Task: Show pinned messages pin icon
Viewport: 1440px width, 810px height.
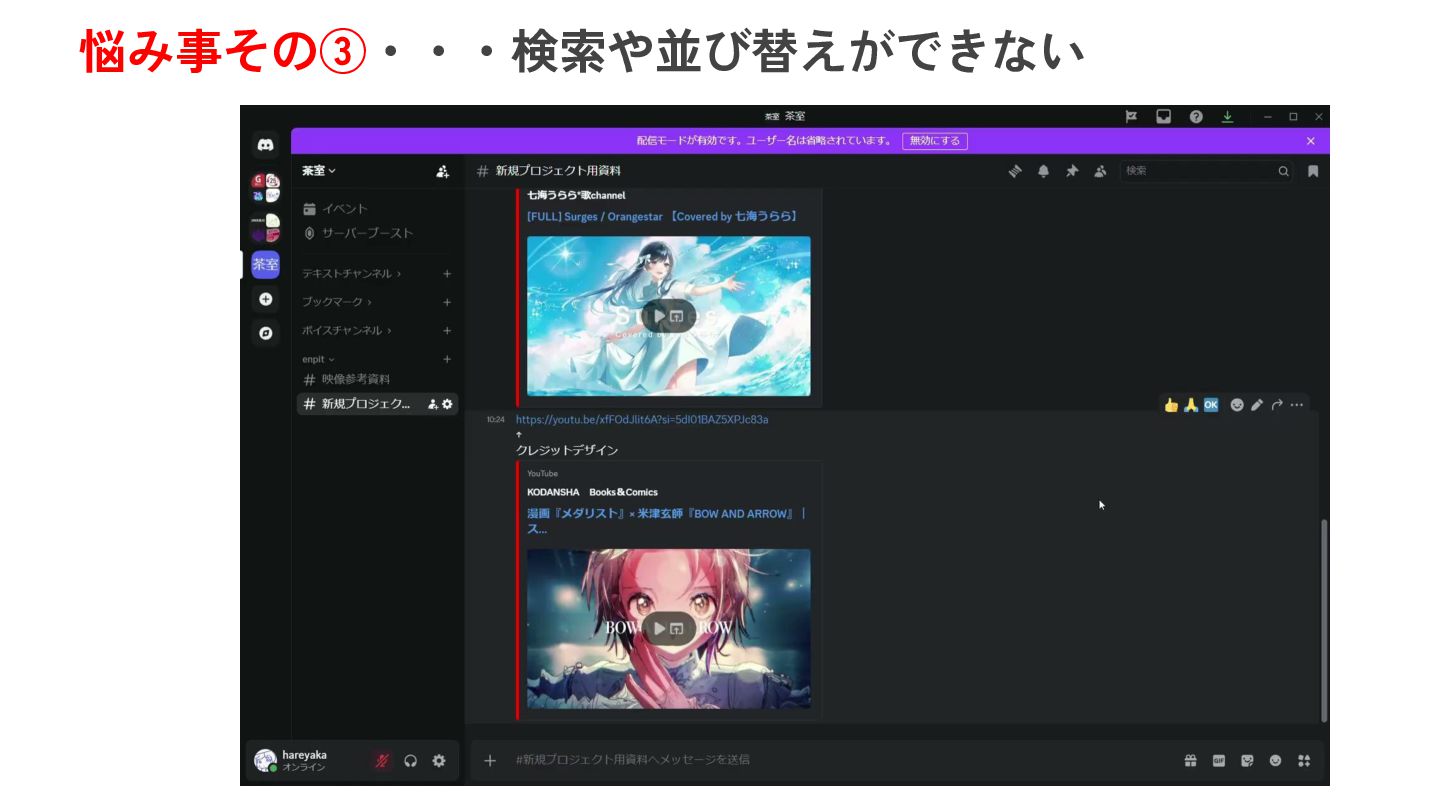Action: (x=1071, y=171)
